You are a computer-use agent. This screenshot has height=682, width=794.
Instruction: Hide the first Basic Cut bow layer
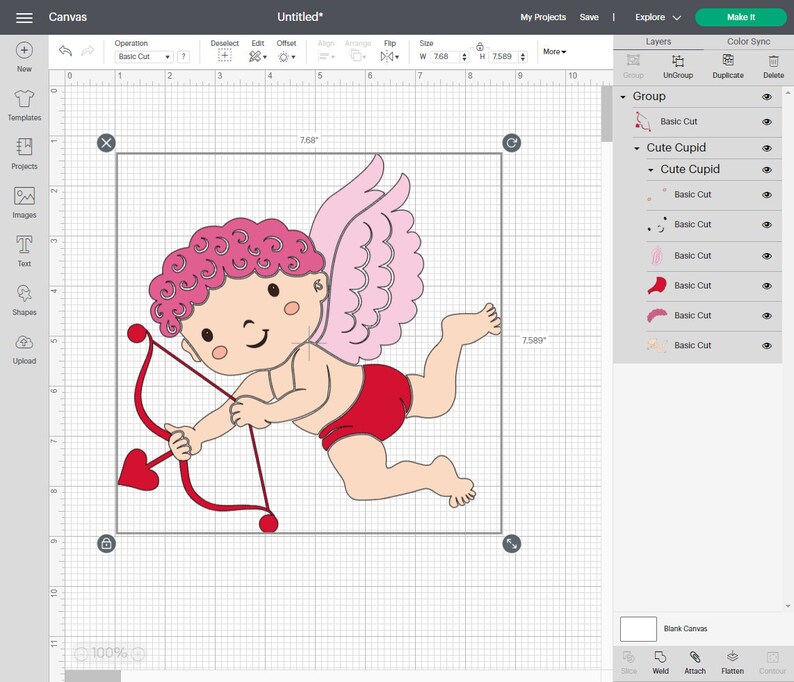click(x=767, y=122)
